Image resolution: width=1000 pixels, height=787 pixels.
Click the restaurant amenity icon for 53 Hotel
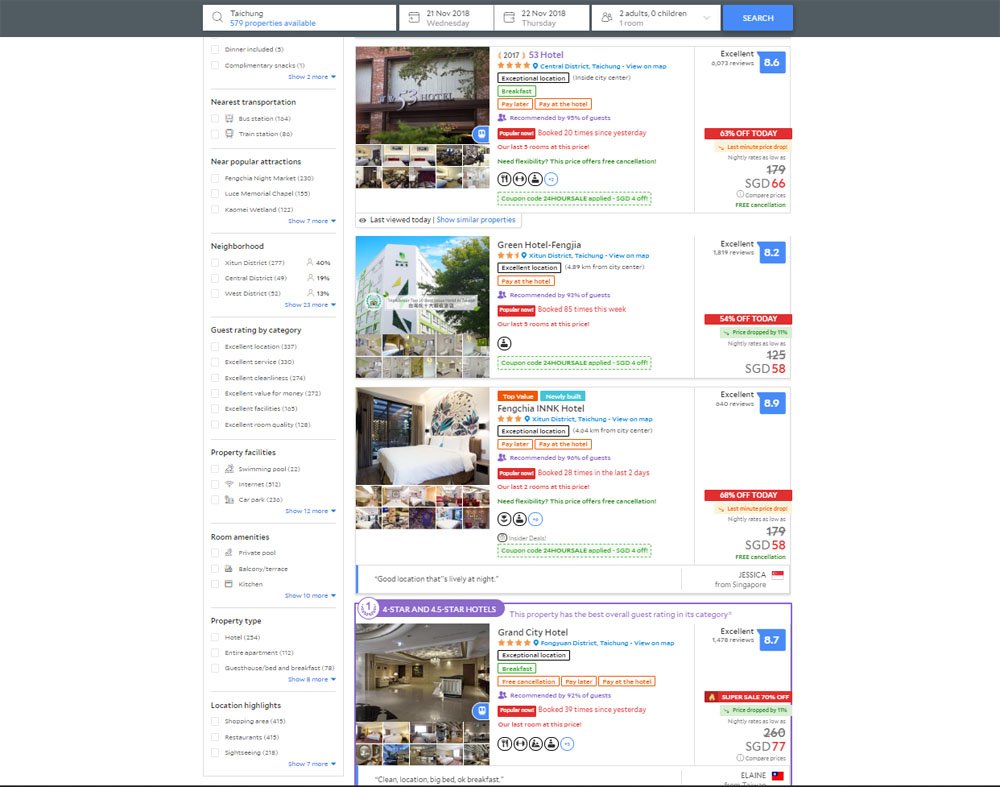pos(504,179)
